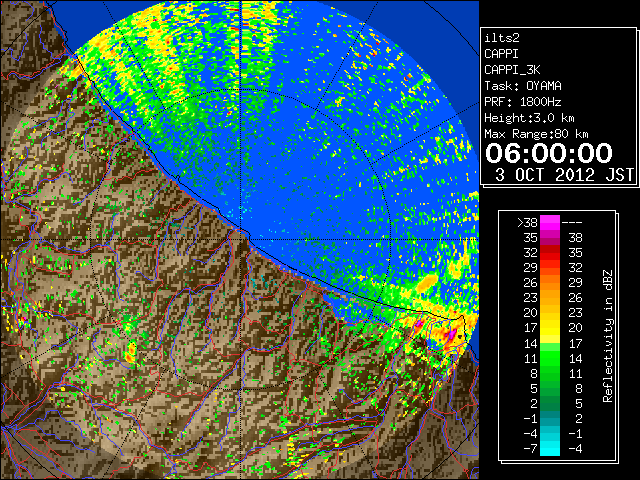Select the date 3 OCT 2012 JST

coord(564,175)
